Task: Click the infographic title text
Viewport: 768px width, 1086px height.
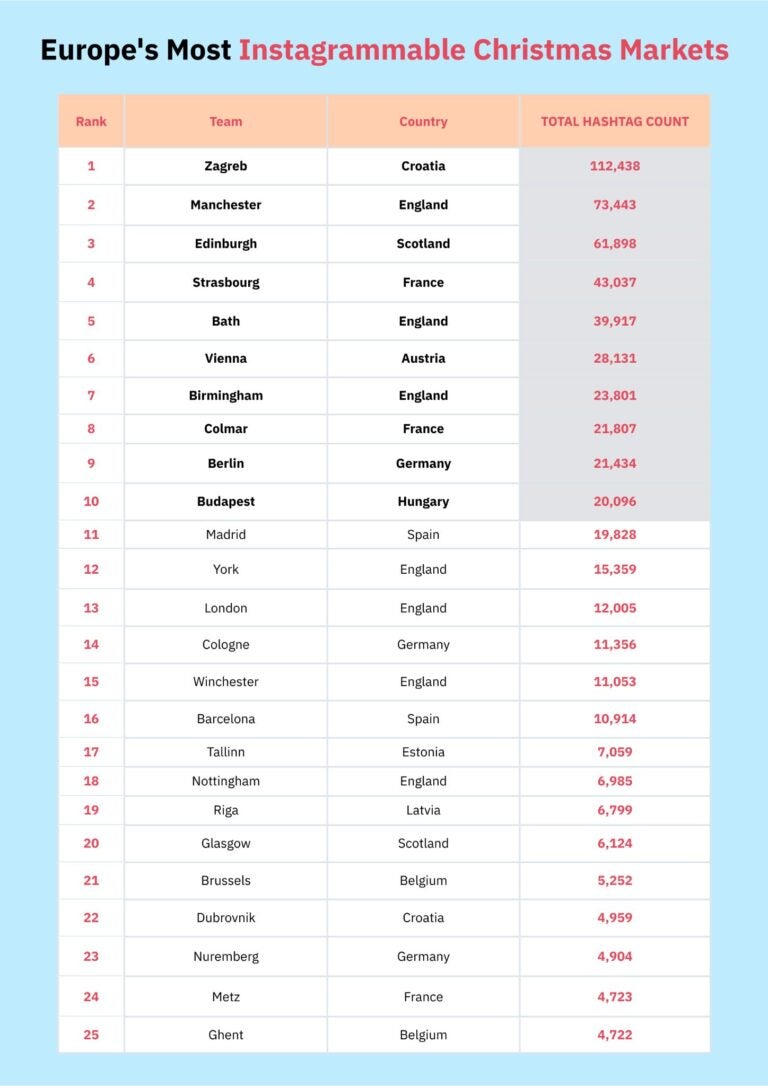Action: pos(384,50)
